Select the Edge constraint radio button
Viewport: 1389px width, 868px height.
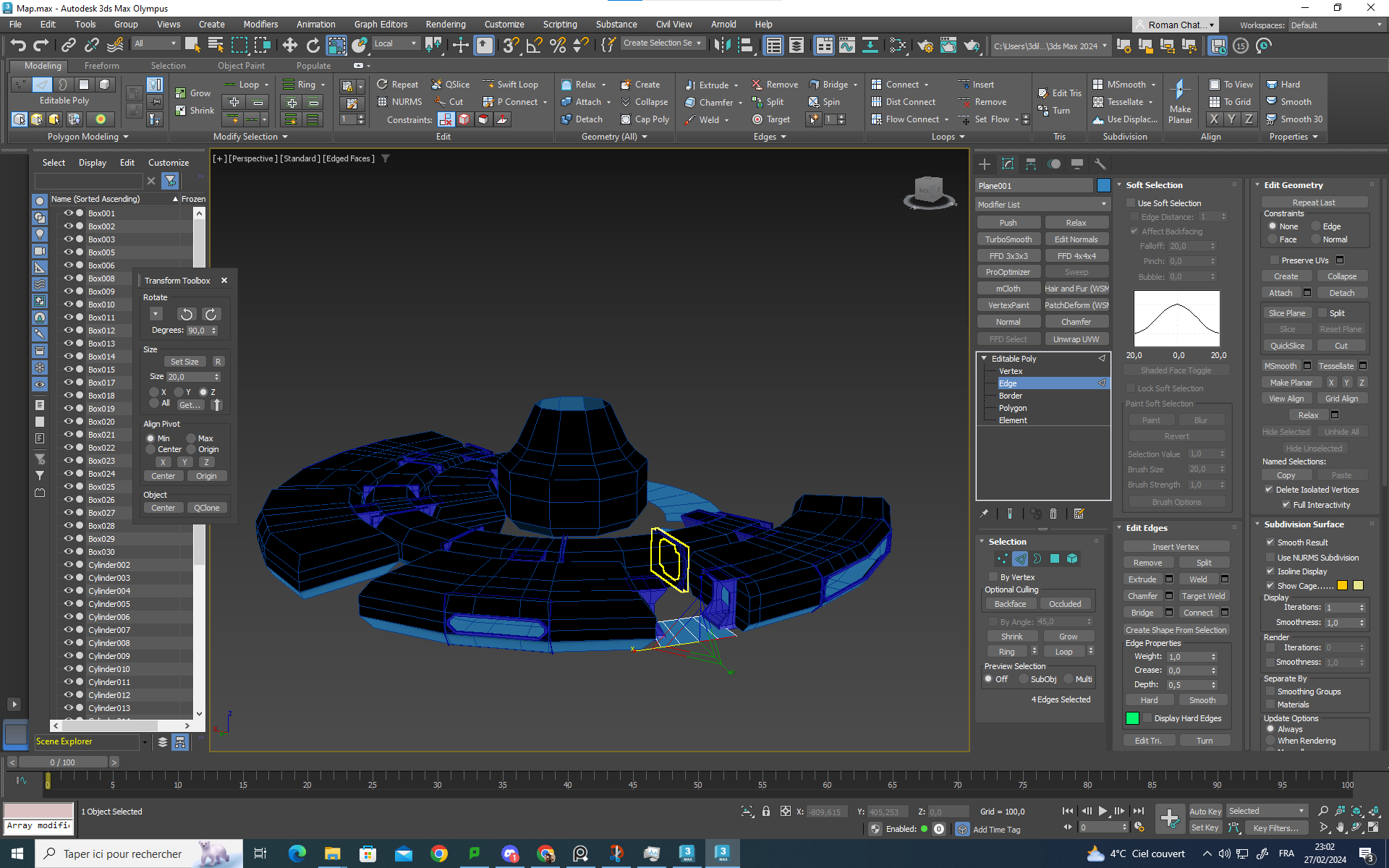(x=1316, y=226)
